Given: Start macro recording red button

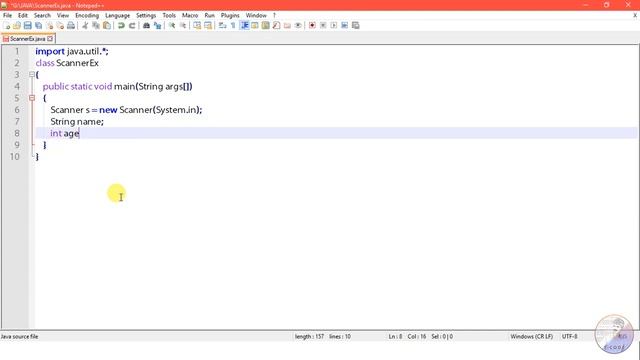Looking at the screenshot, I should click(x=312, y=25).
